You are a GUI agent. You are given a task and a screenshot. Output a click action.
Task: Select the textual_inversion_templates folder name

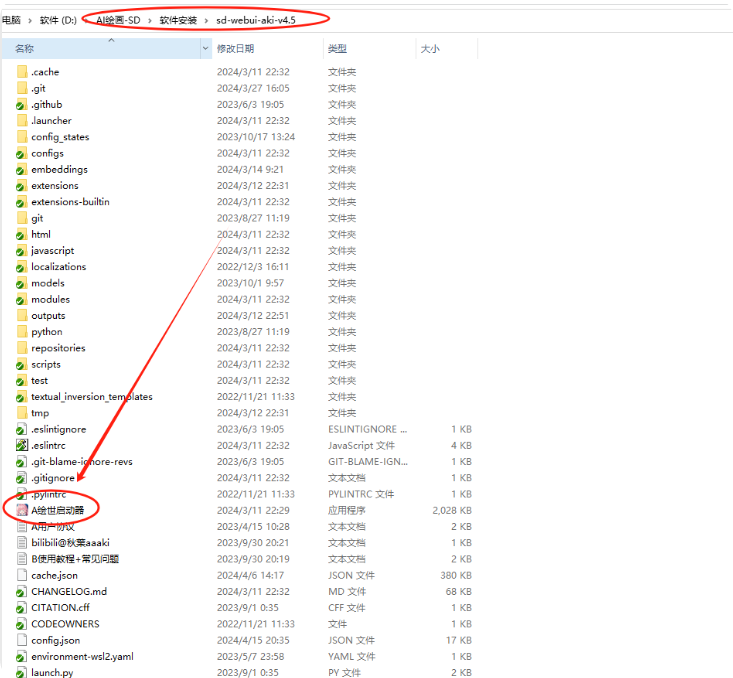pyautogui.click(x=92, y=397)
